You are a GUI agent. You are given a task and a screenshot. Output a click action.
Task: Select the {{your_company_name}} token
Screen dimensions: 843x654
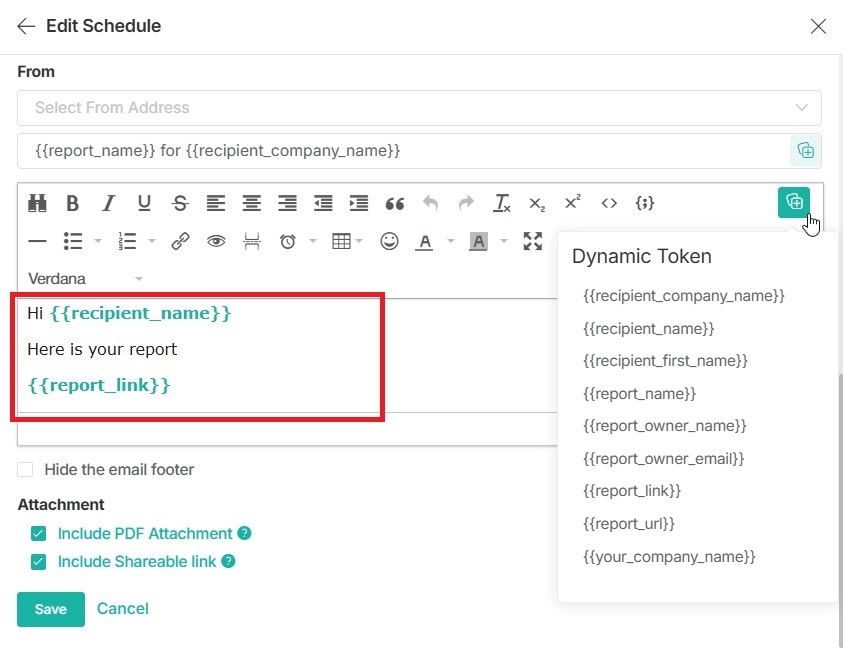(669, 556)
